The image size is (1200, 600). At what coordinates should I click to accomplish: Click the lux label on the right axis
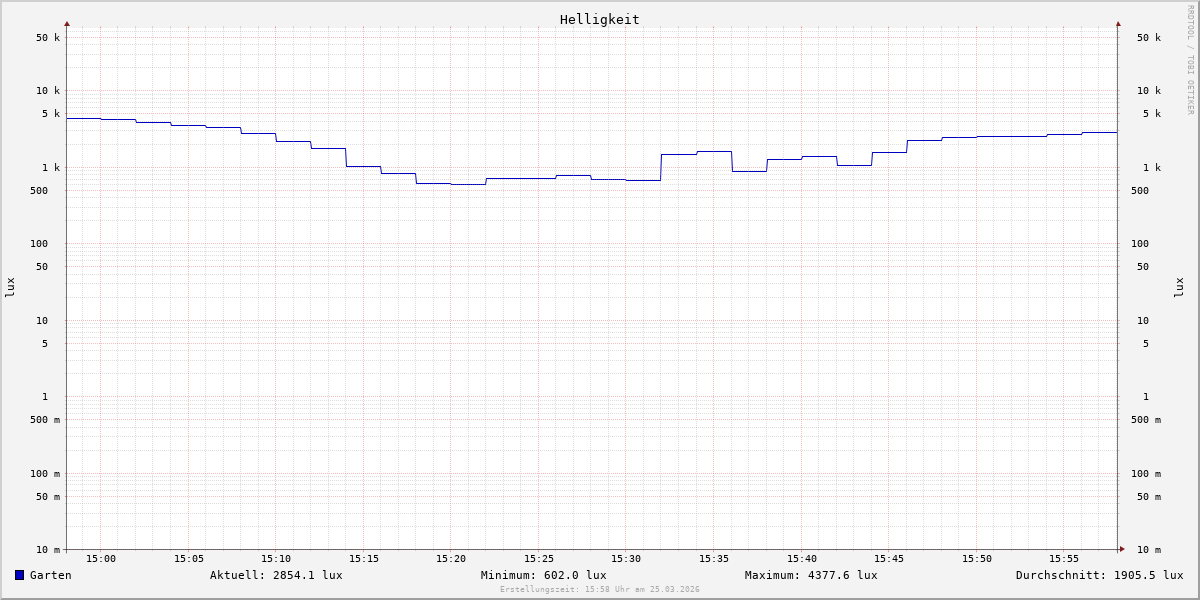pos(1179,287)
